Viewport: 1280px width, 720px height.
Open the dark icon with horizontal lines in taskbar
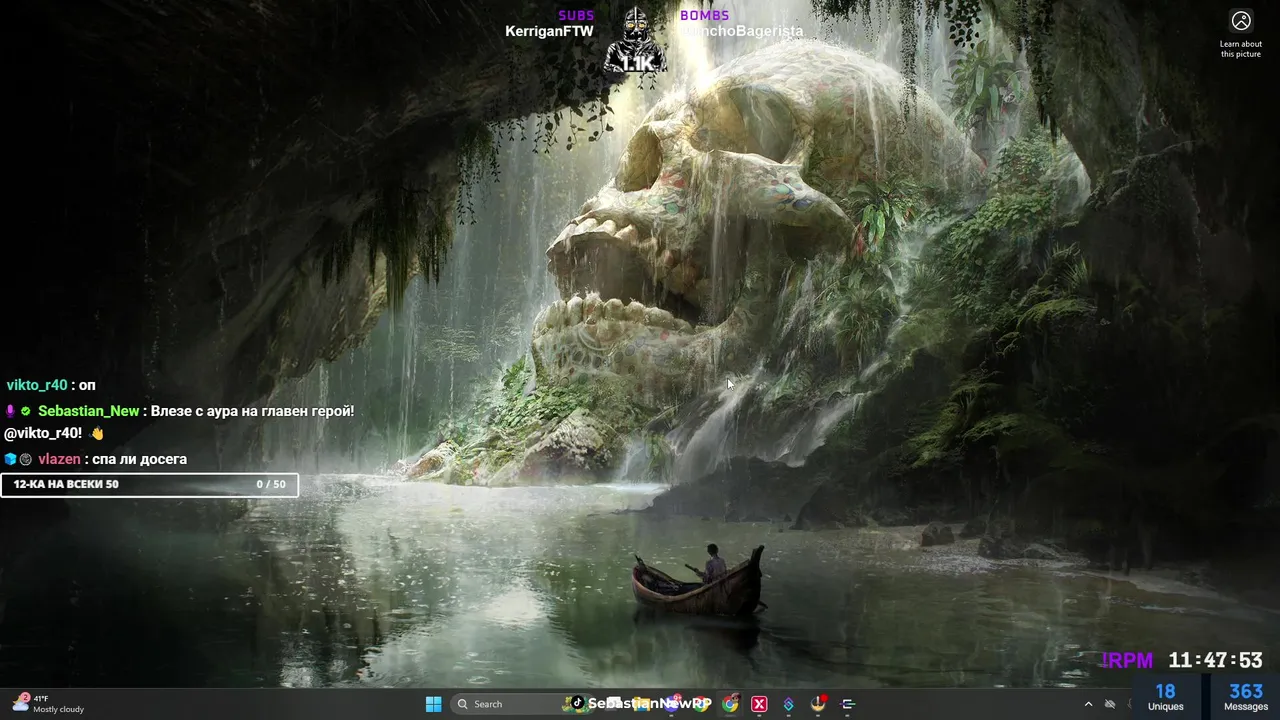point(848,704)
